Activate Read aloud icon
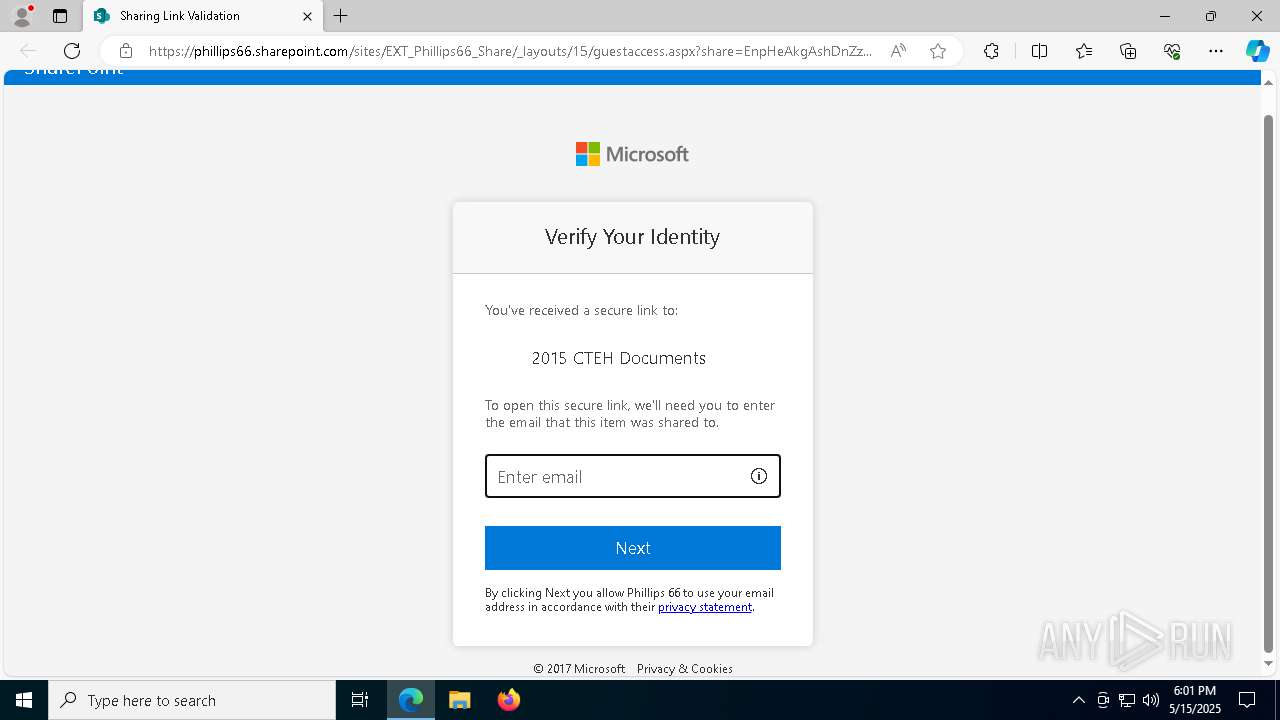 (x=898, y=51)
